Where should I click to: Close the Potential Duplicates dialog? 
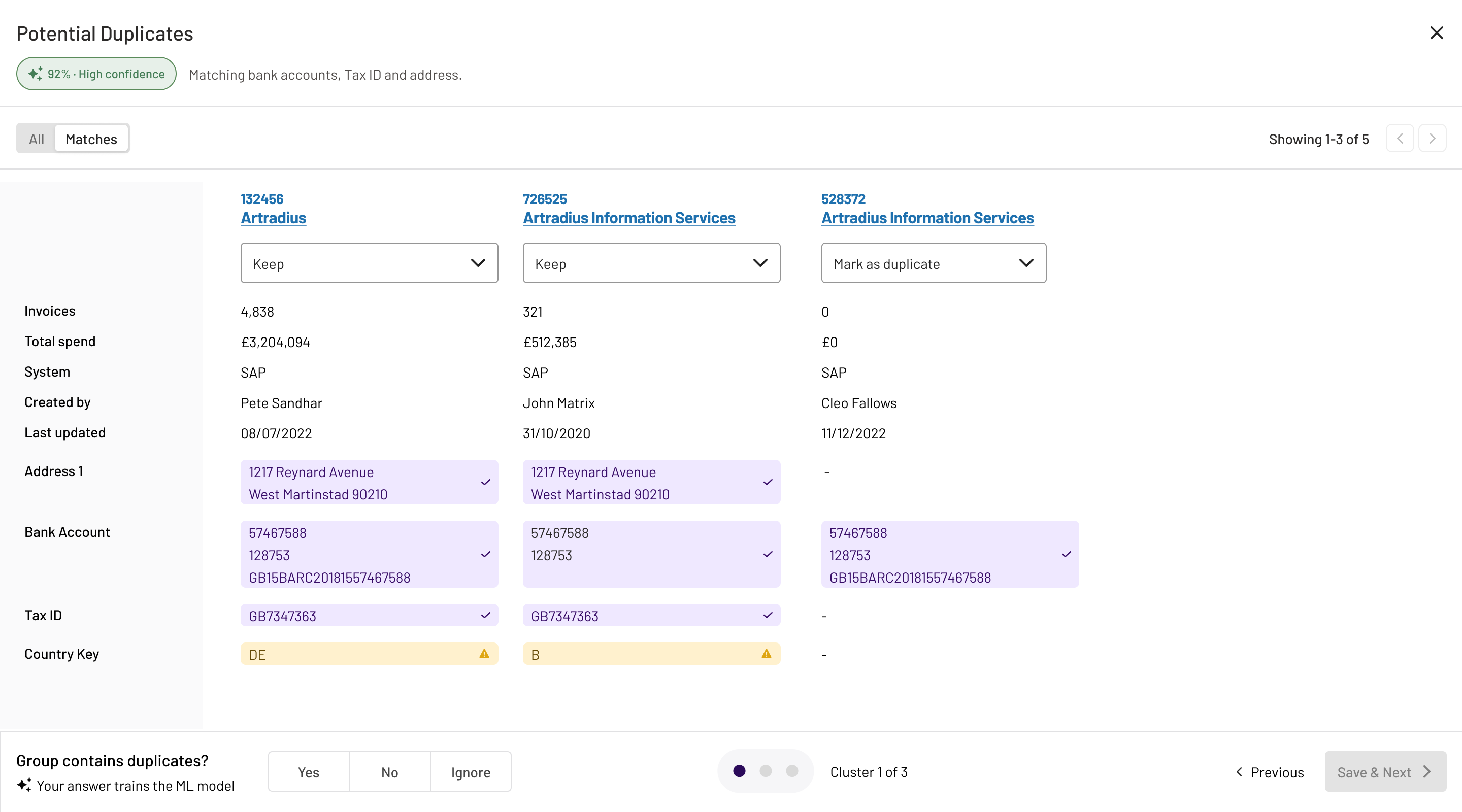coord(1437,33)
